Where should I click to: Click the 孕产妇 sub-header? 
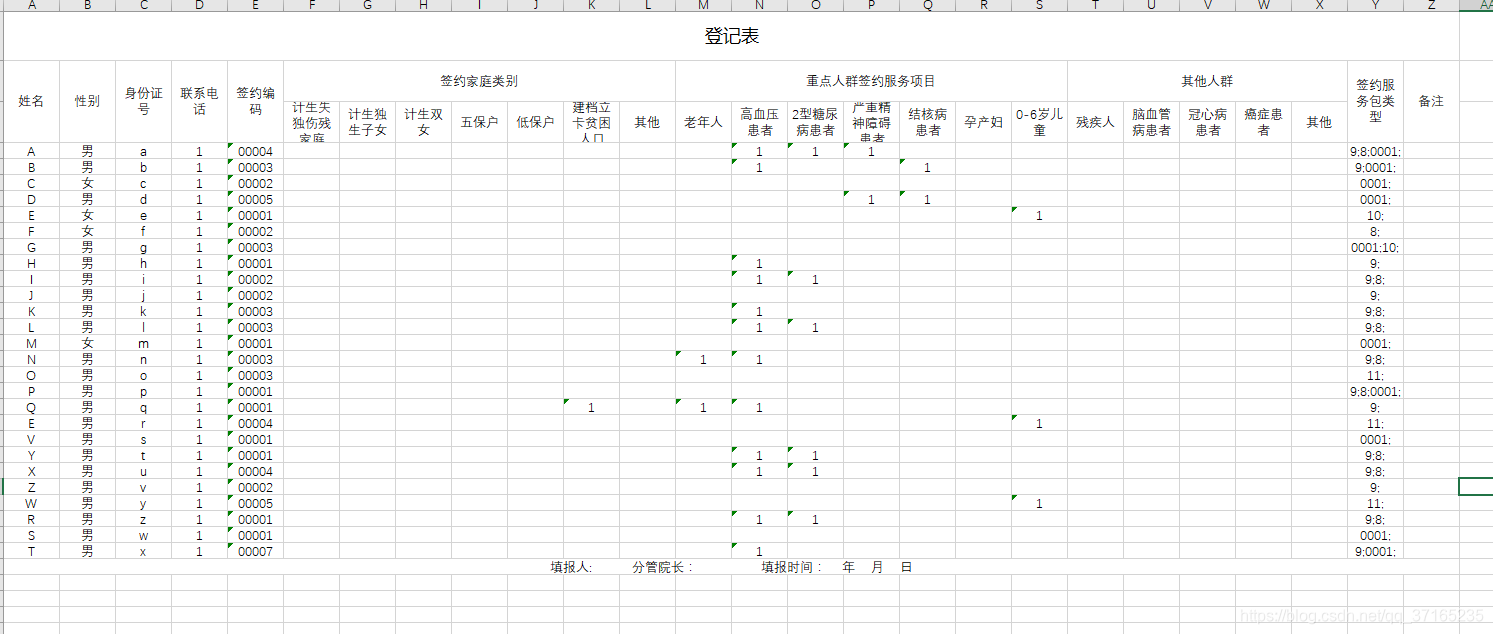coord(983,122)
